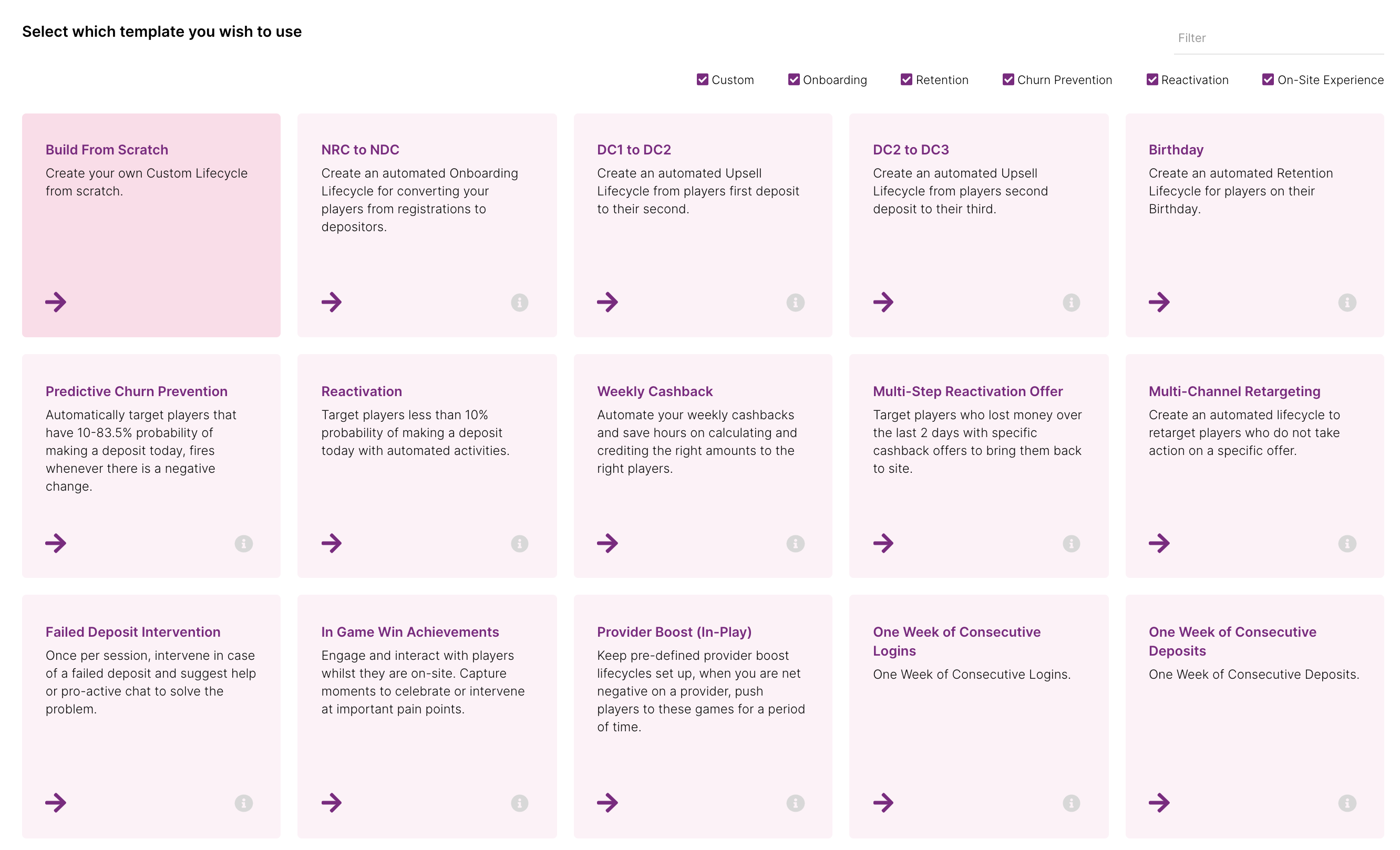Click the arrow on Provider Boost (In-Play) card

[x=608, y=802]
